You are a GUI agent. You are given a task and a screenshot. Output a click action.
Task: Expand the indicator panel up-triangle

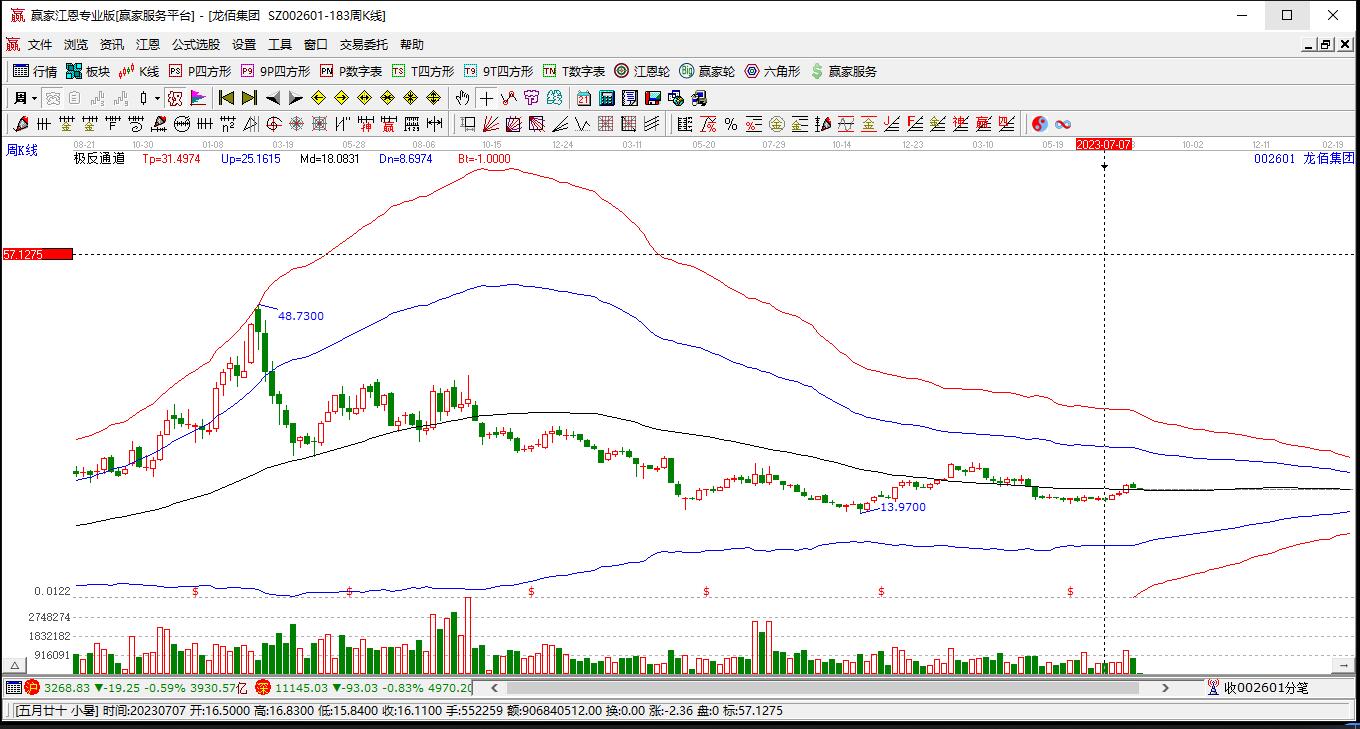pos(15,665)
